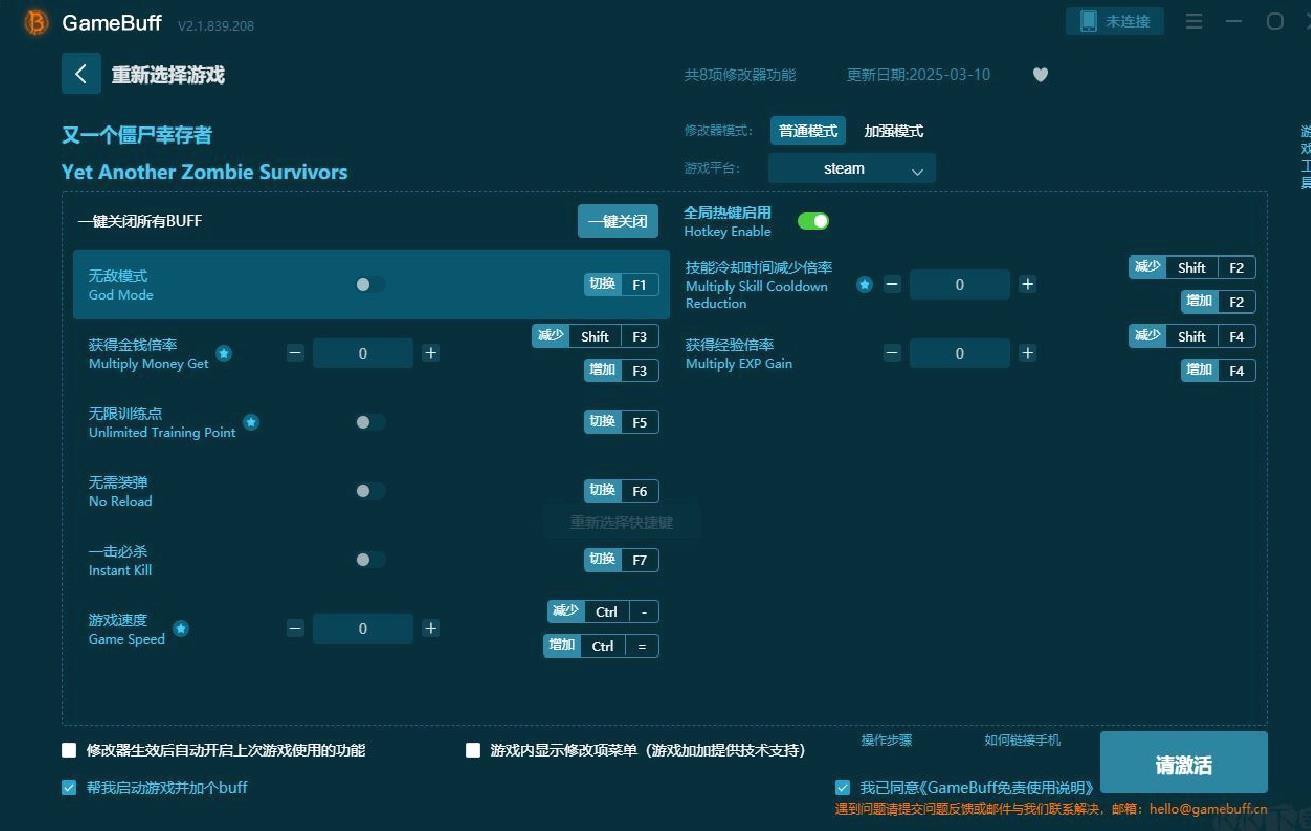Decrease Skill Cooldown Reduction with minus
Screen dimensions: 1311x831
point(892,285)
